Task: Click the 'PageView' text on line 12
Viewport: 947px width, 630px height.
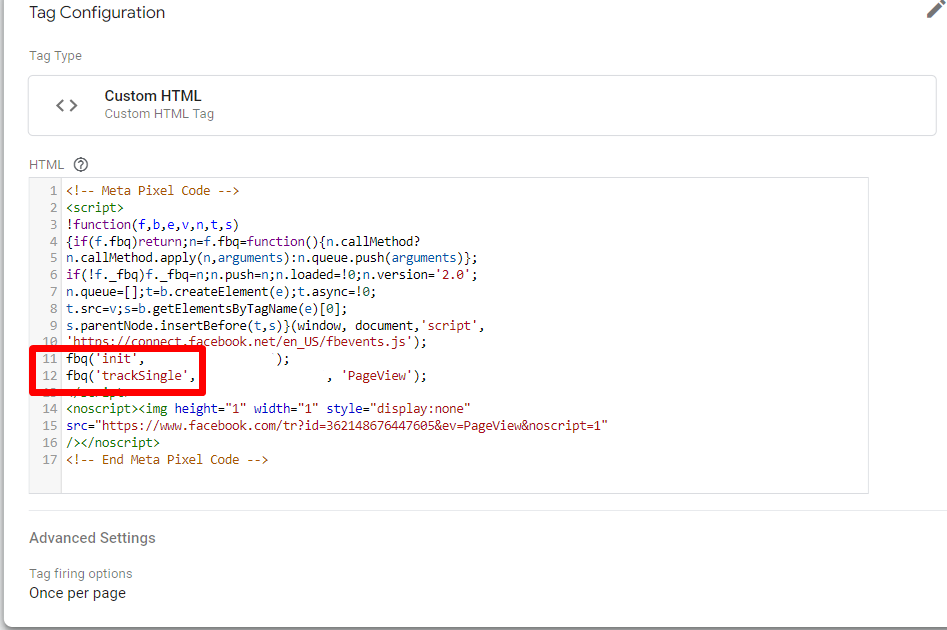Action: tap(377, 376)
